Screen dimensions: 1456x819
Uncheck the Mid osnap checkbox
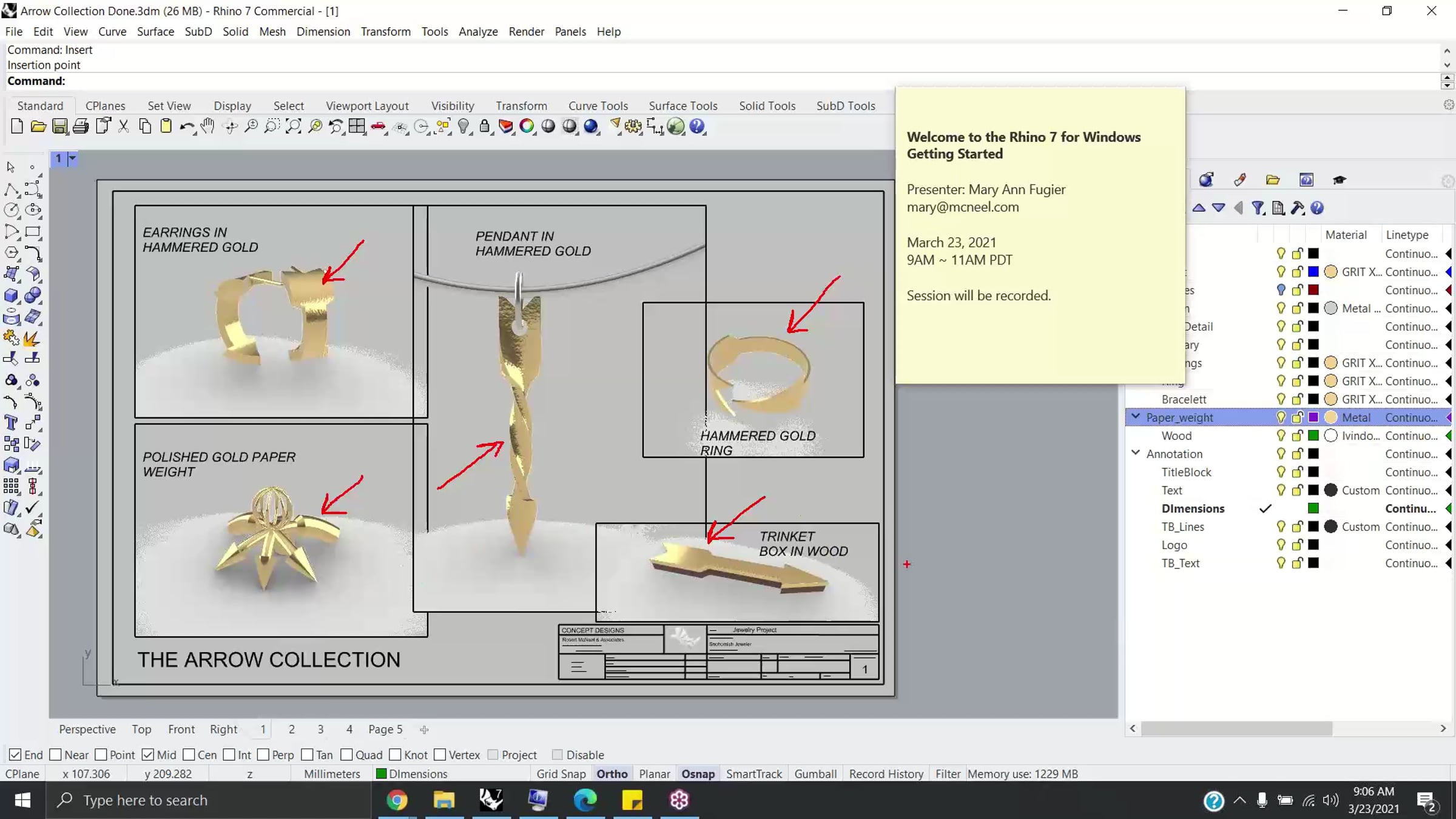click(147, 755)
